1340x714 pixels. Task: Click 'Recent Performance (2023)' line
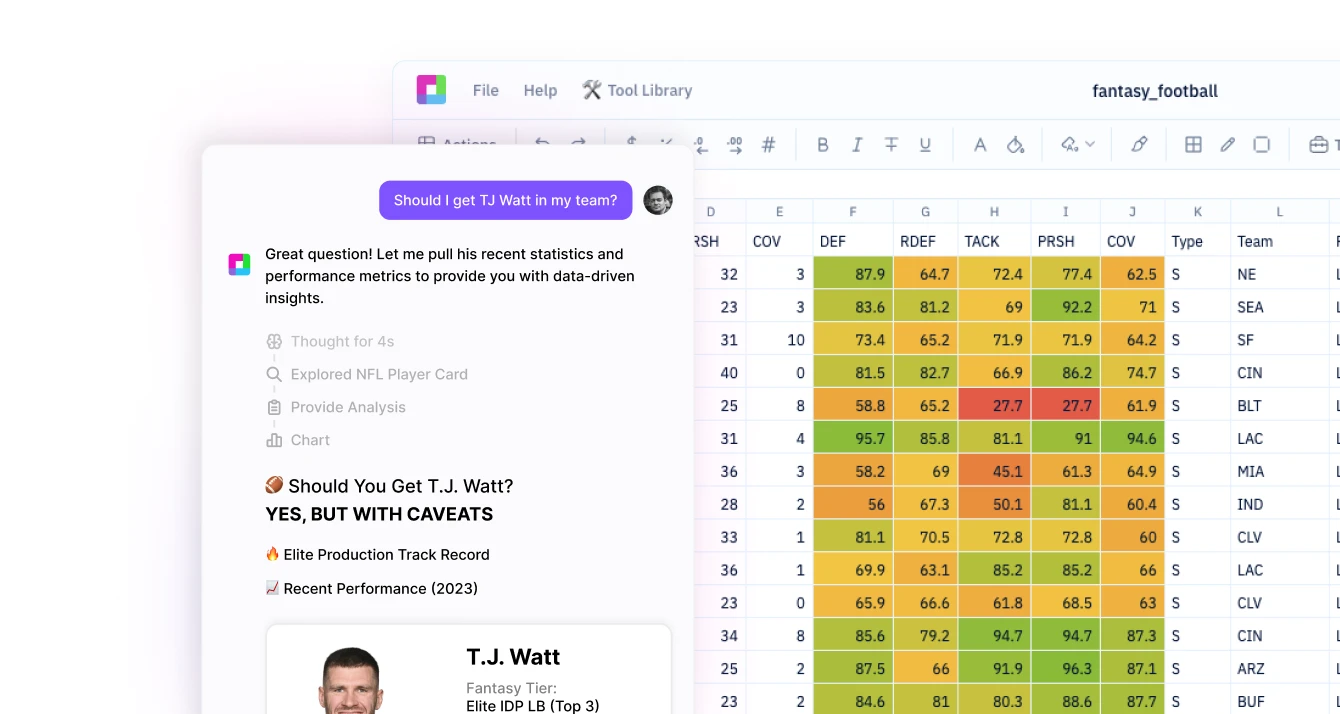pyautogui.click(x=371, y=588)
